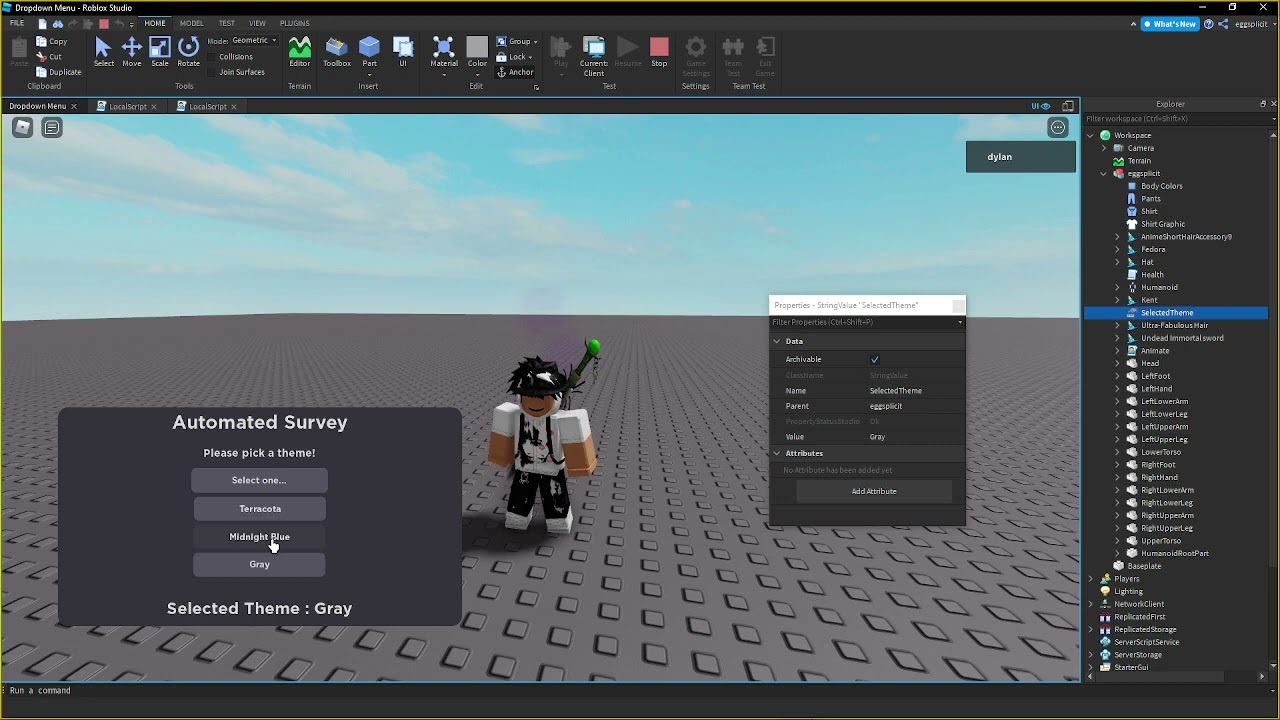Anchor the selected part
The image size is (1280, 720).
[x=516, y=72]
